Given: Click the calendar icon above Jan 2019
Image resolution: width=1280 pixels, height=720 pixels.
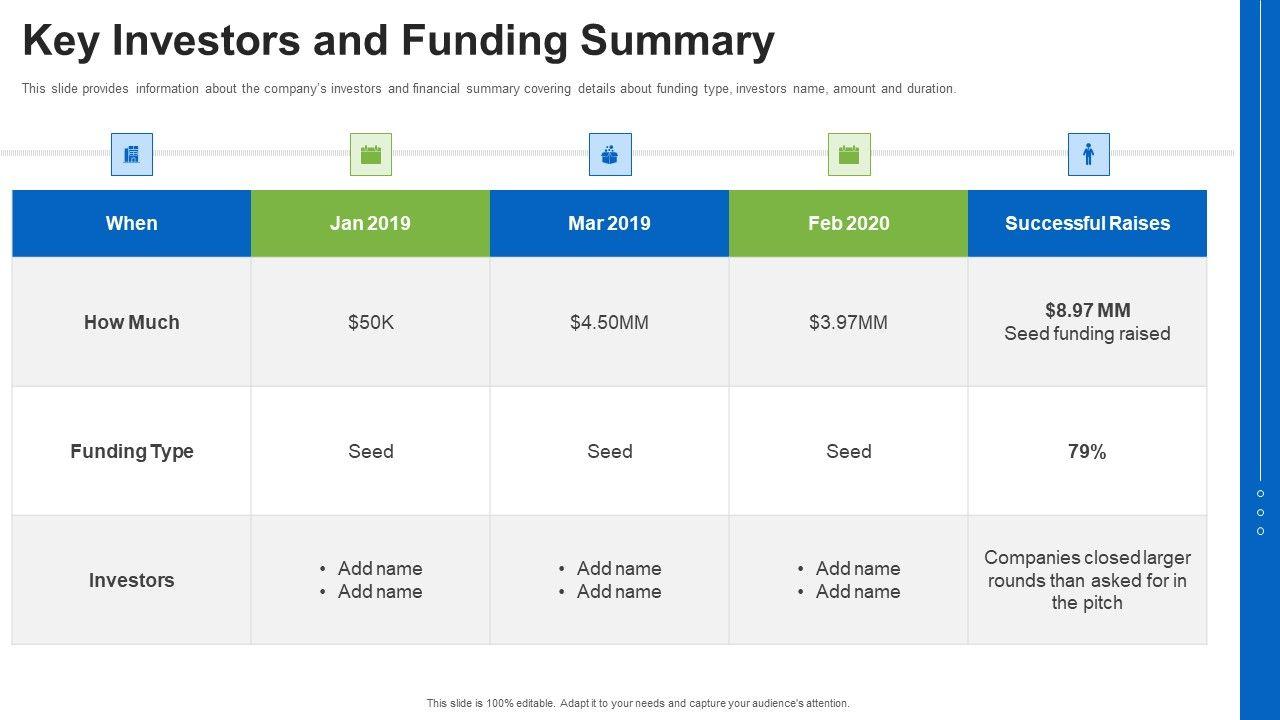Looking at the screenshot, I should tap(371, 155).
